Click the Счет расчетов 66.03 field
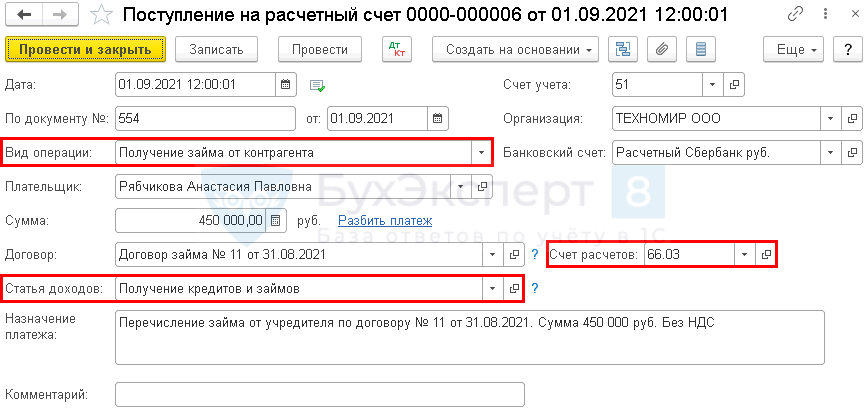866x412 pixels. [689, 255]
